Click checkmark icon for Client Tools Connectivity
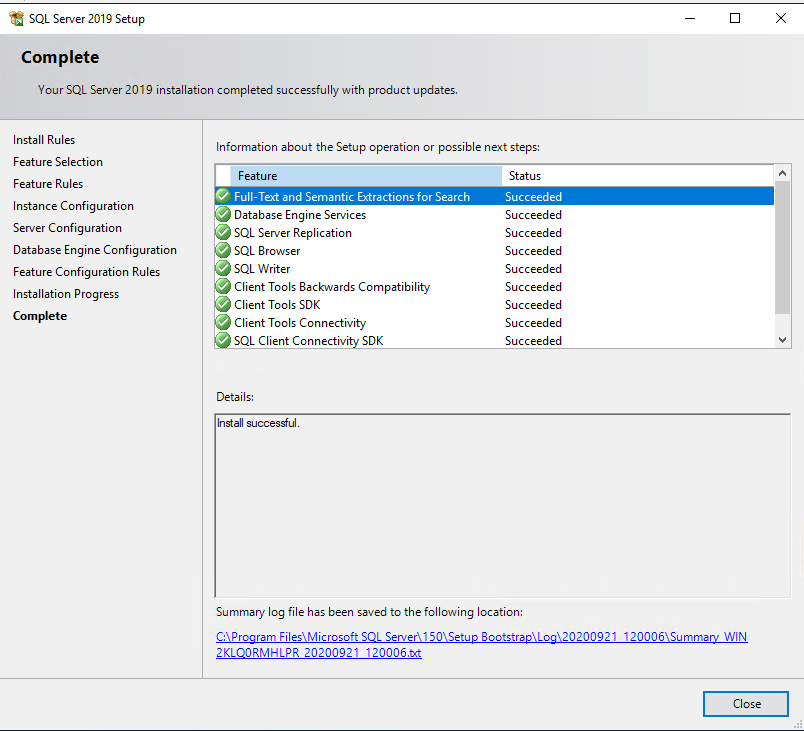Image resolution: width=804 pixels, height=731 pixels. (x=223, y=323)
